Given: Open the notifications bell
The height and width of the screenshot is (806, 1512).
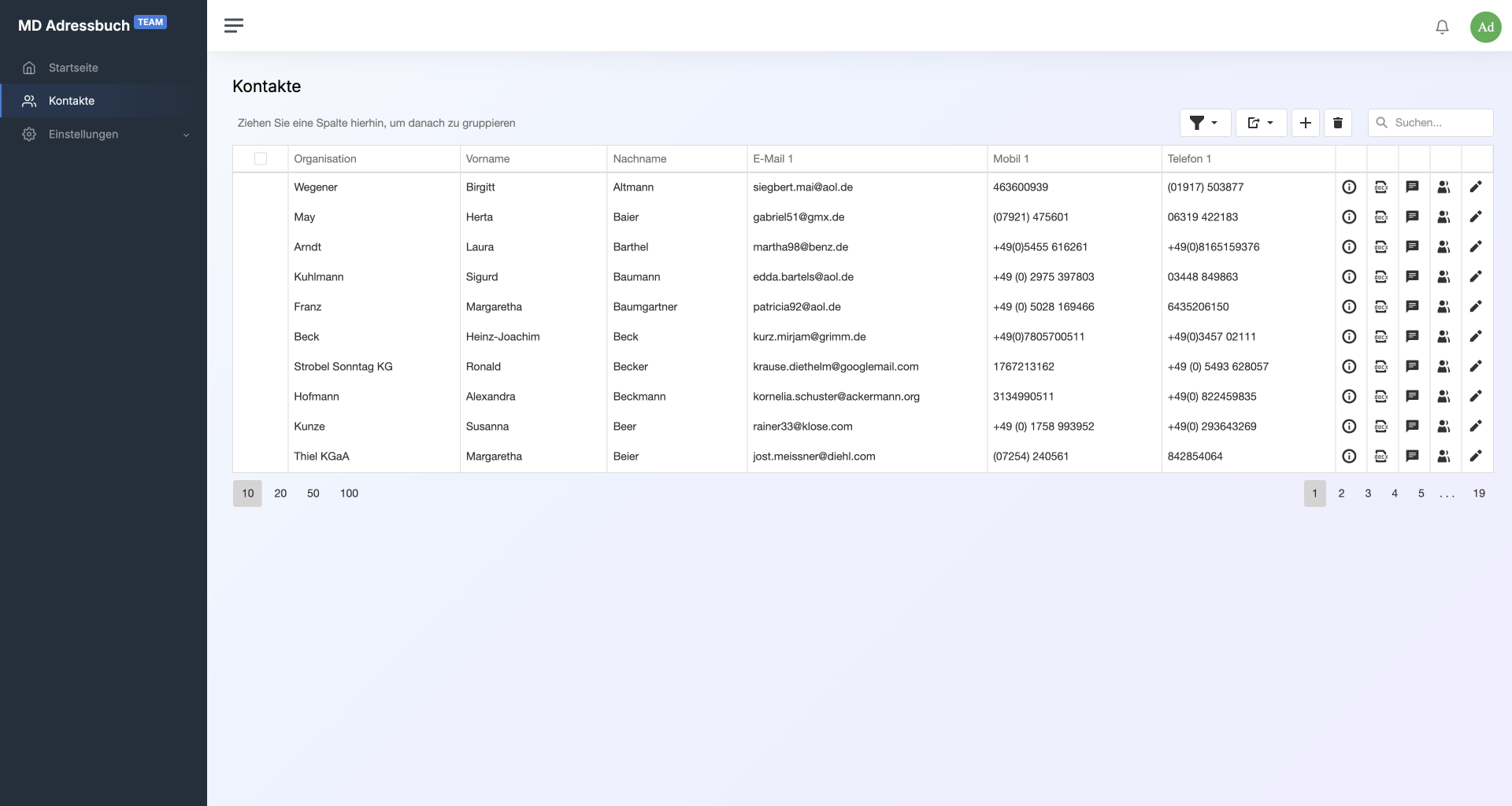Looking at the screenshot, I should (1442, 27).
